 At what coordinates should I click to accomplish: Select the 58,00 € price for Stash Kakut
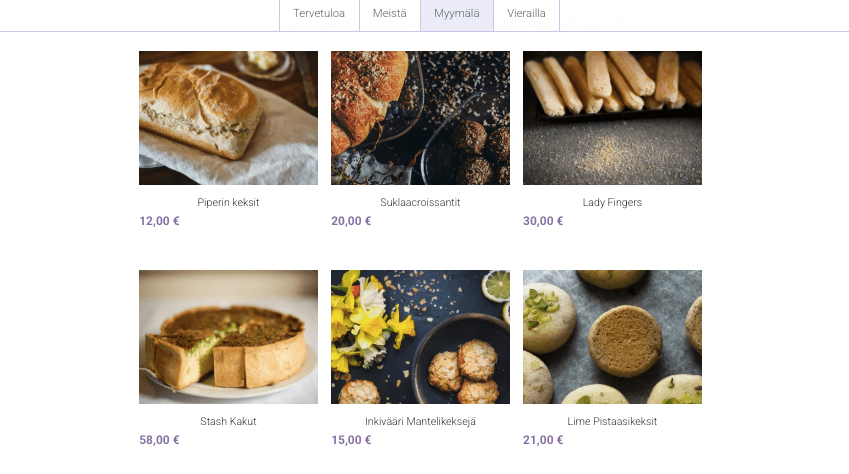159,440
